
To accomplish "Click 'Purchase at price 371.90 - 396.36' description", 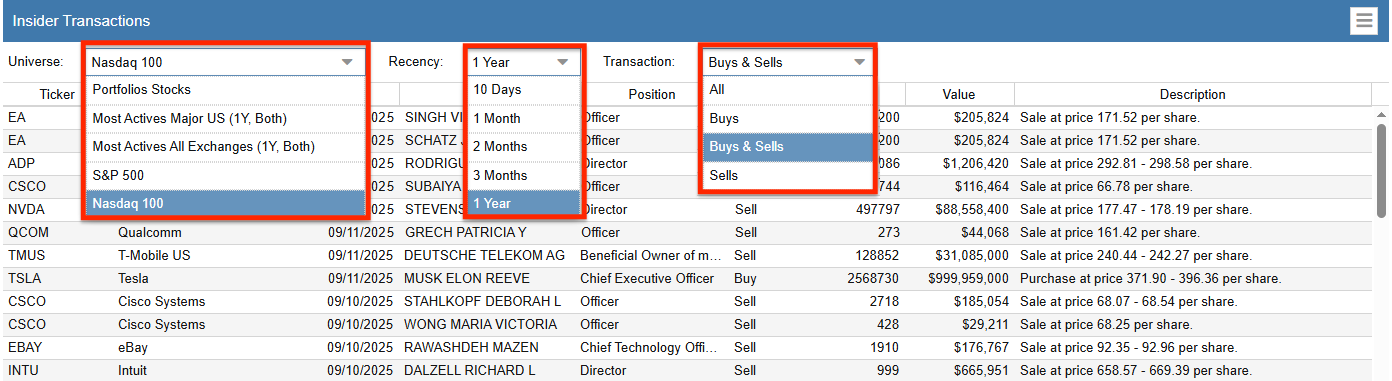I will (1151, 278).
